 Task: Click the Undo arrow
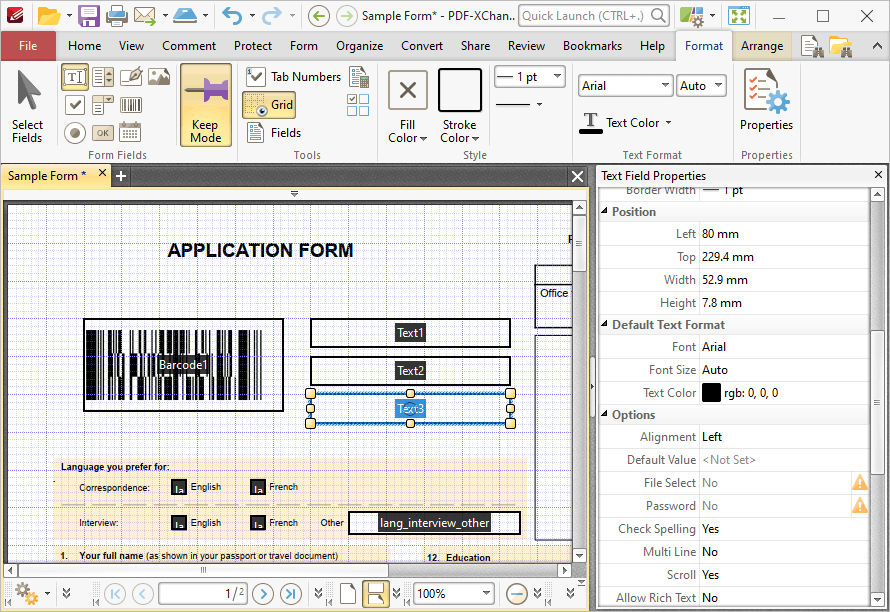(232, 16)
